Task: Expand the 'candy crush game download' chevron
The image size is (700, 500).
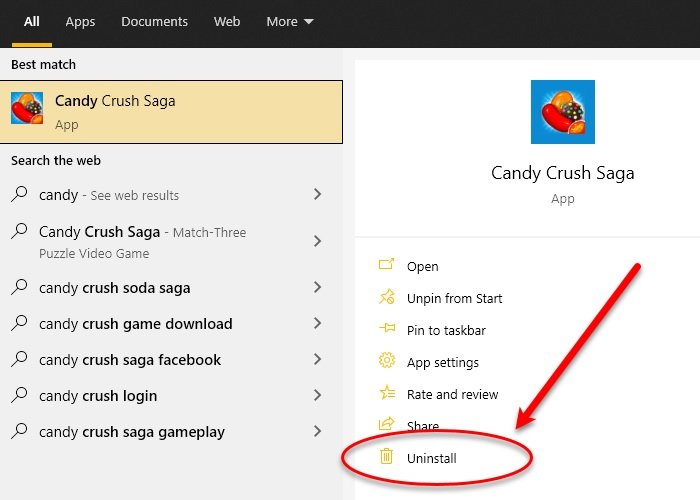Action: pos(317,323)
